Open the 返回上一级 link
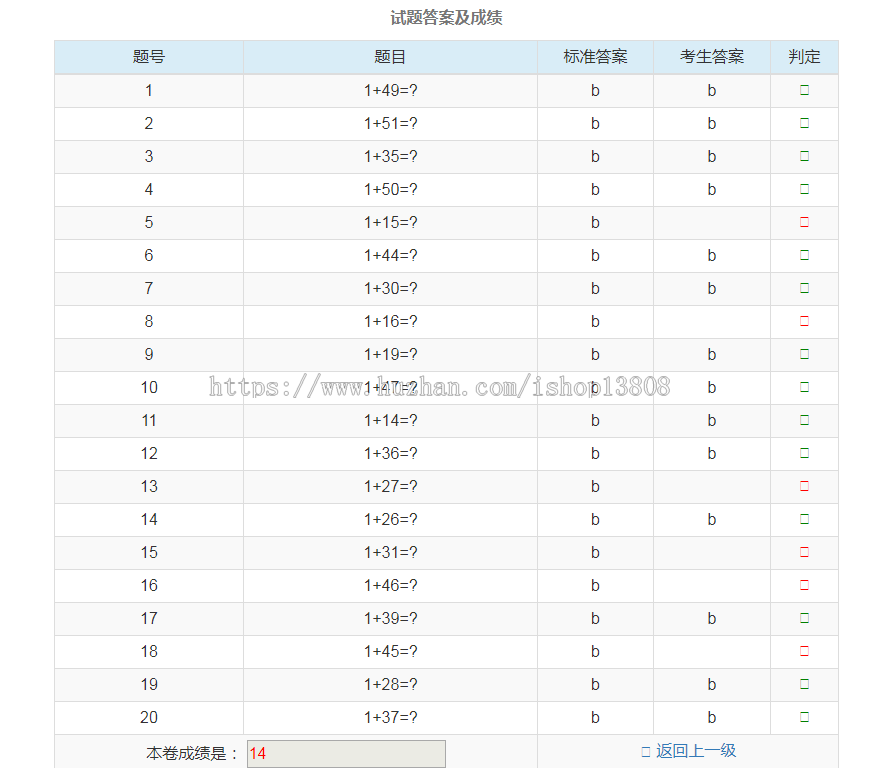The width and height of the screenshot is (880, 768). [x=700, y=749]
